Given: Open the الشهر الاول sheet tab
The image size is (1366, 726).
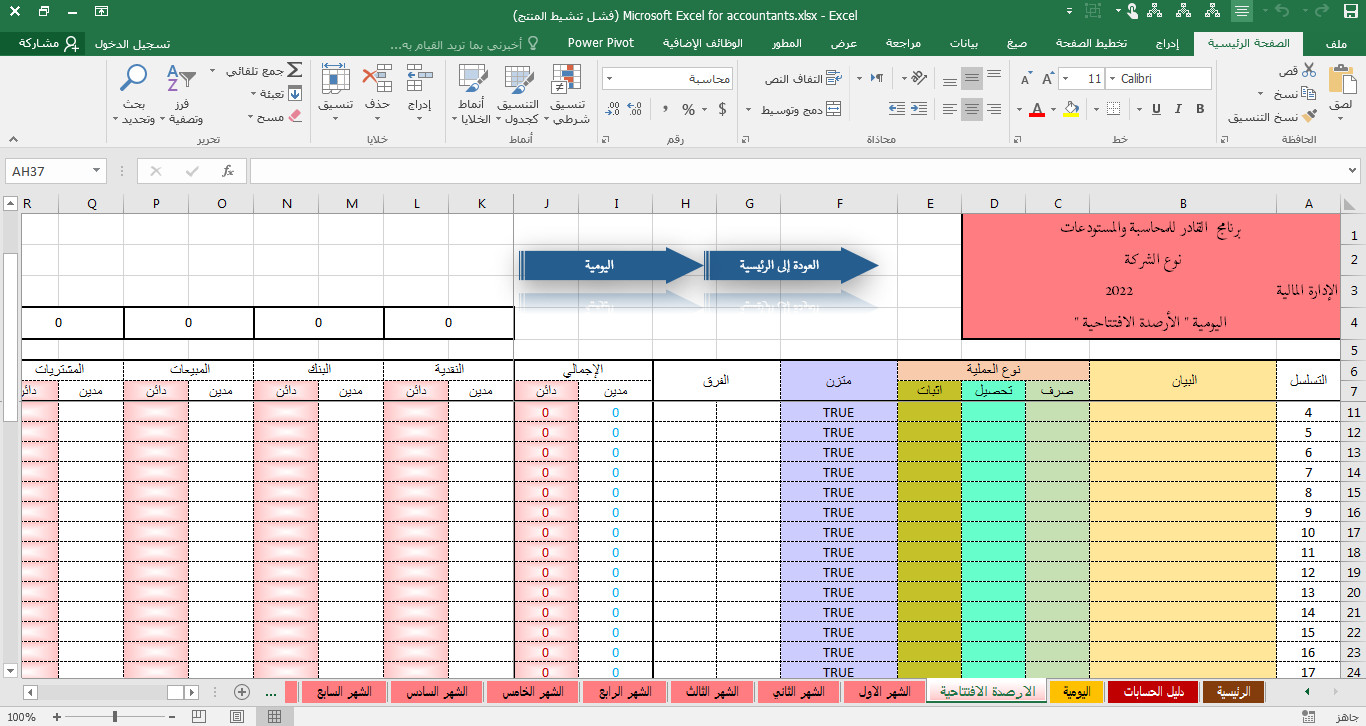Looking at the screenshot, I should 884,690.
